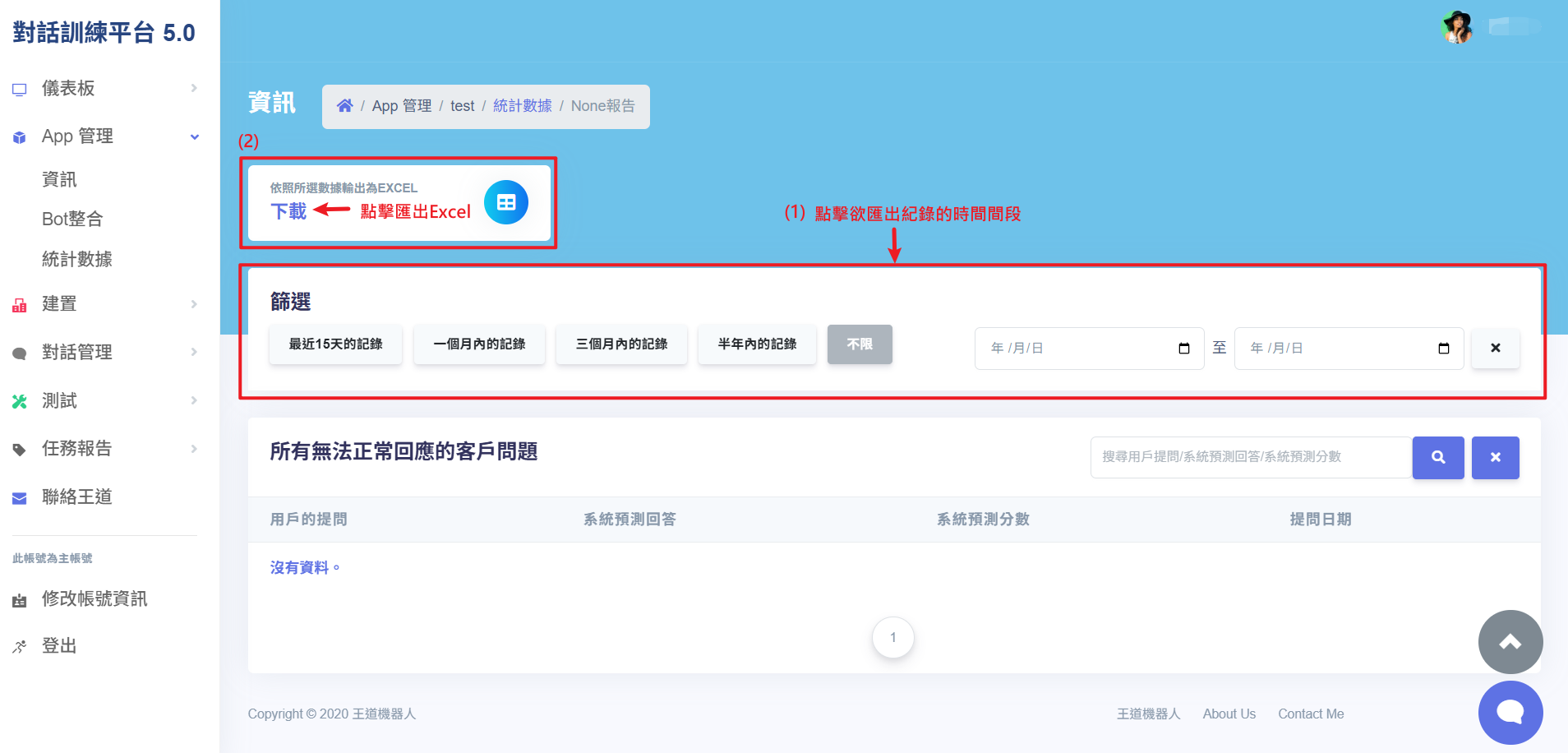Click the App 管理 breadcrumb link

[402, 106]
